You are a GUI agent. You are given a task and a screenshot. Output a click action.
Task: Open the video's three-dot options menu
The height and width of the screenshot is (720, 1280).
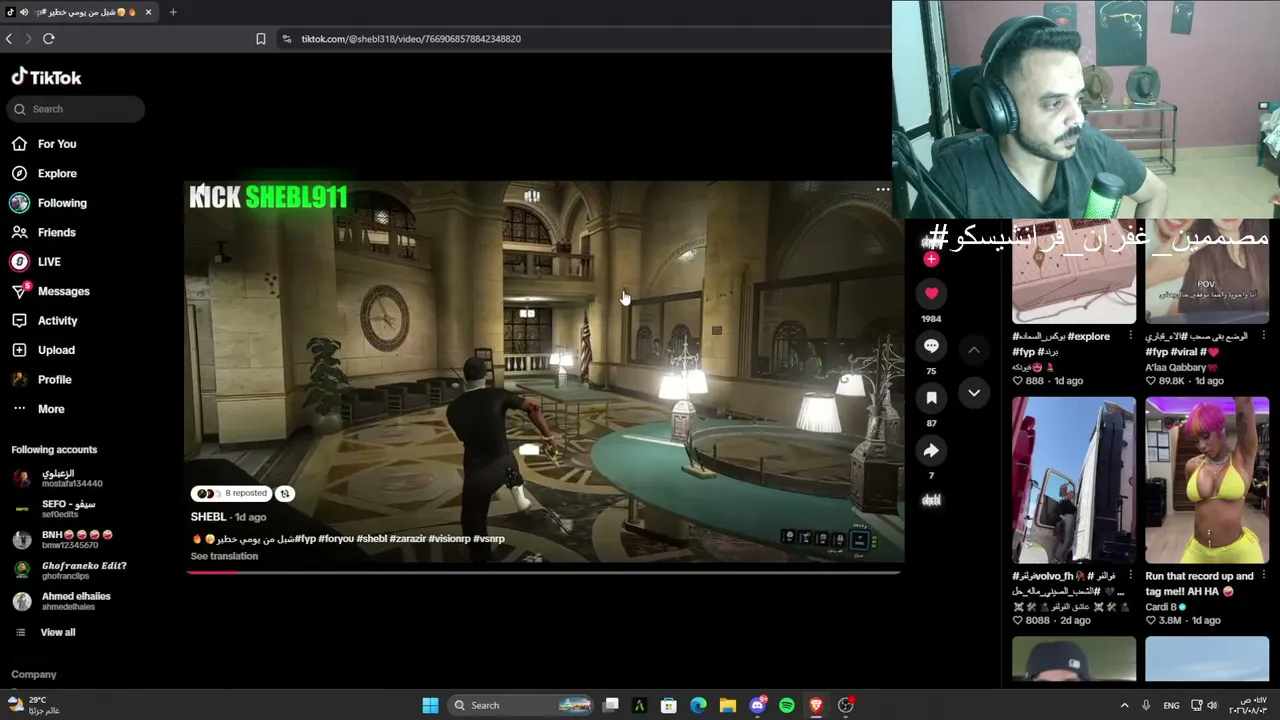883,189
